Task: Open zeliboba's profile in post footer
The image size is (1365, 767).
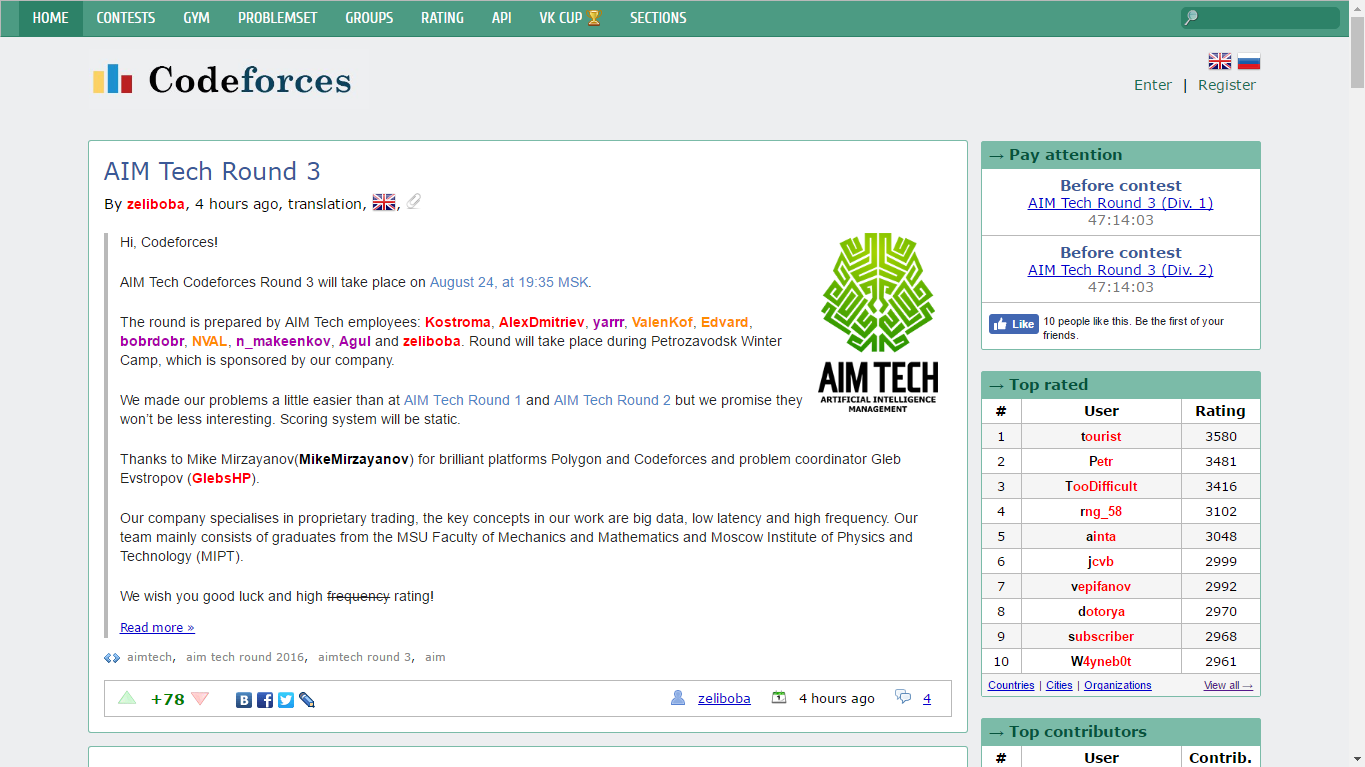Action: pos(724,699)
